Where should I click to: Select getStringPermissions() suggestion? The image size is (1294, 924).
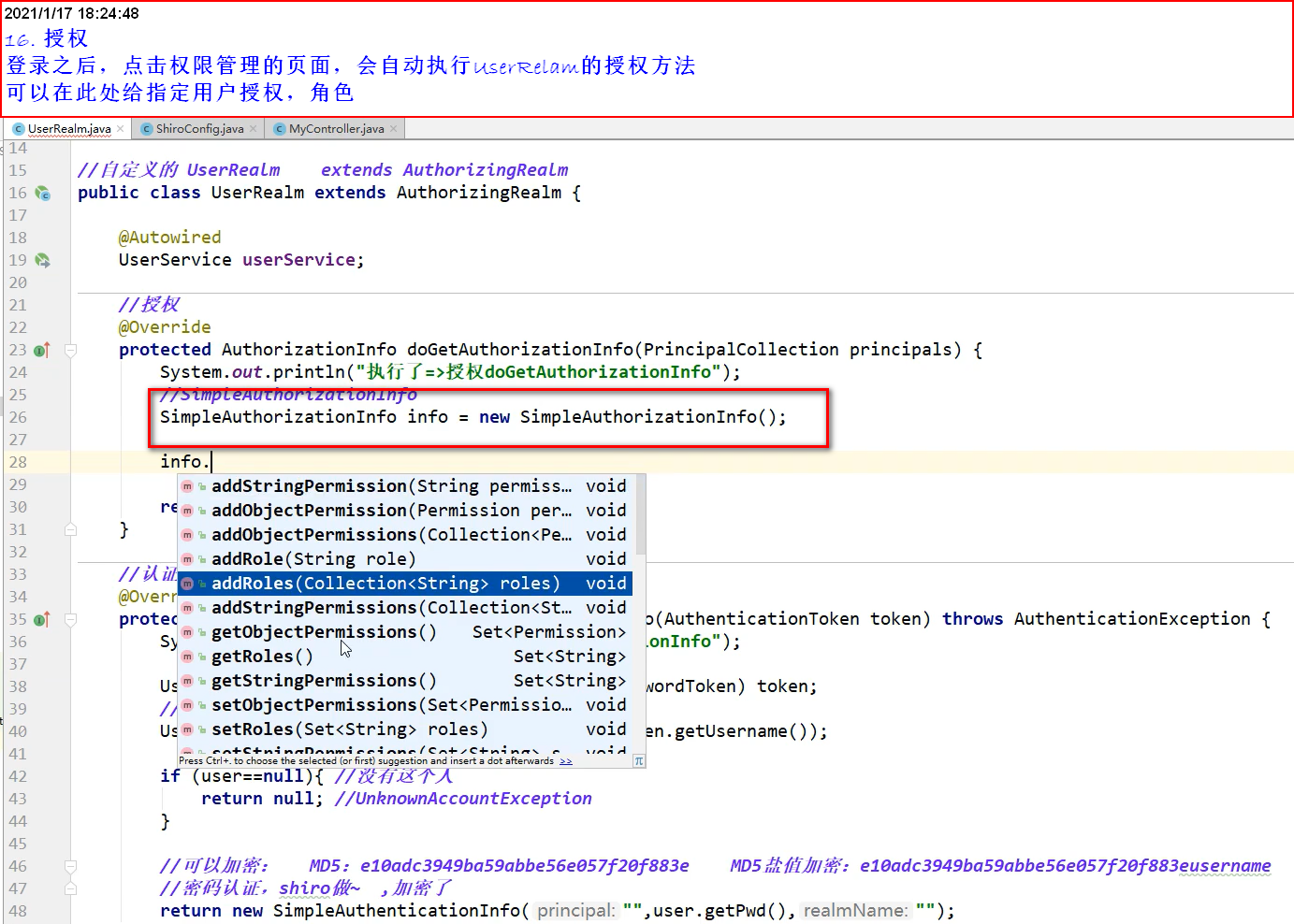tap(405, 681)
